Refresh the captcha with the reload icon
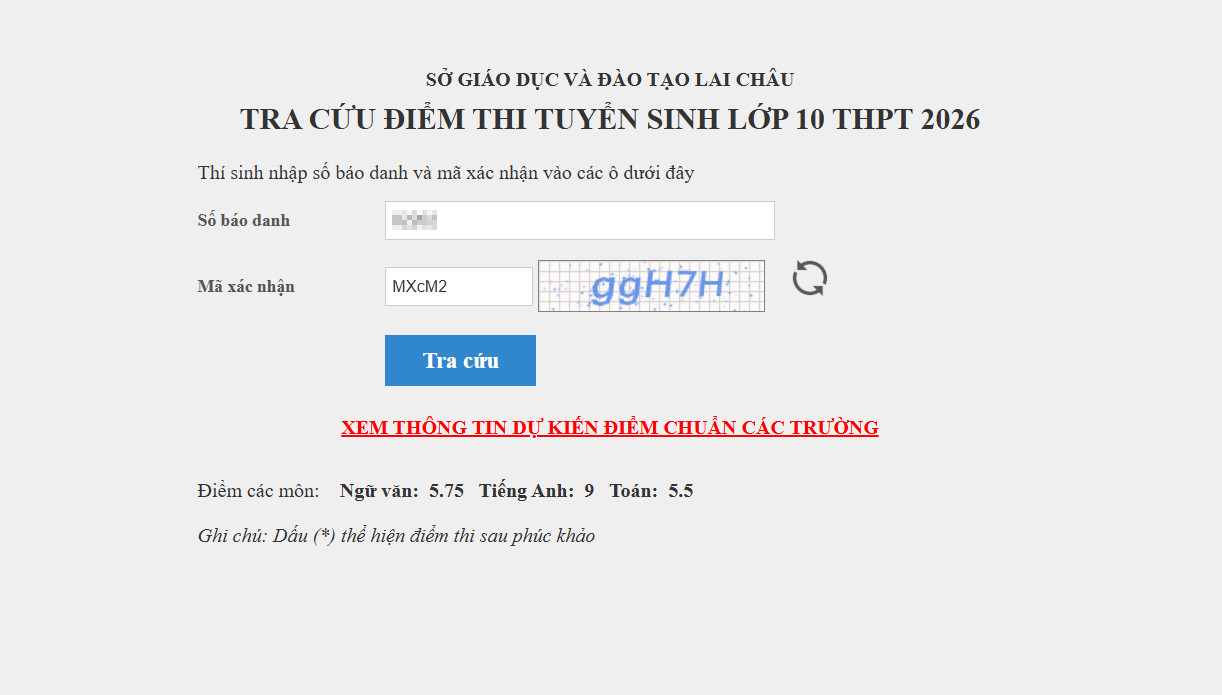The height and width of the screenshot is (695, 1222). click(x=810, y=278)
